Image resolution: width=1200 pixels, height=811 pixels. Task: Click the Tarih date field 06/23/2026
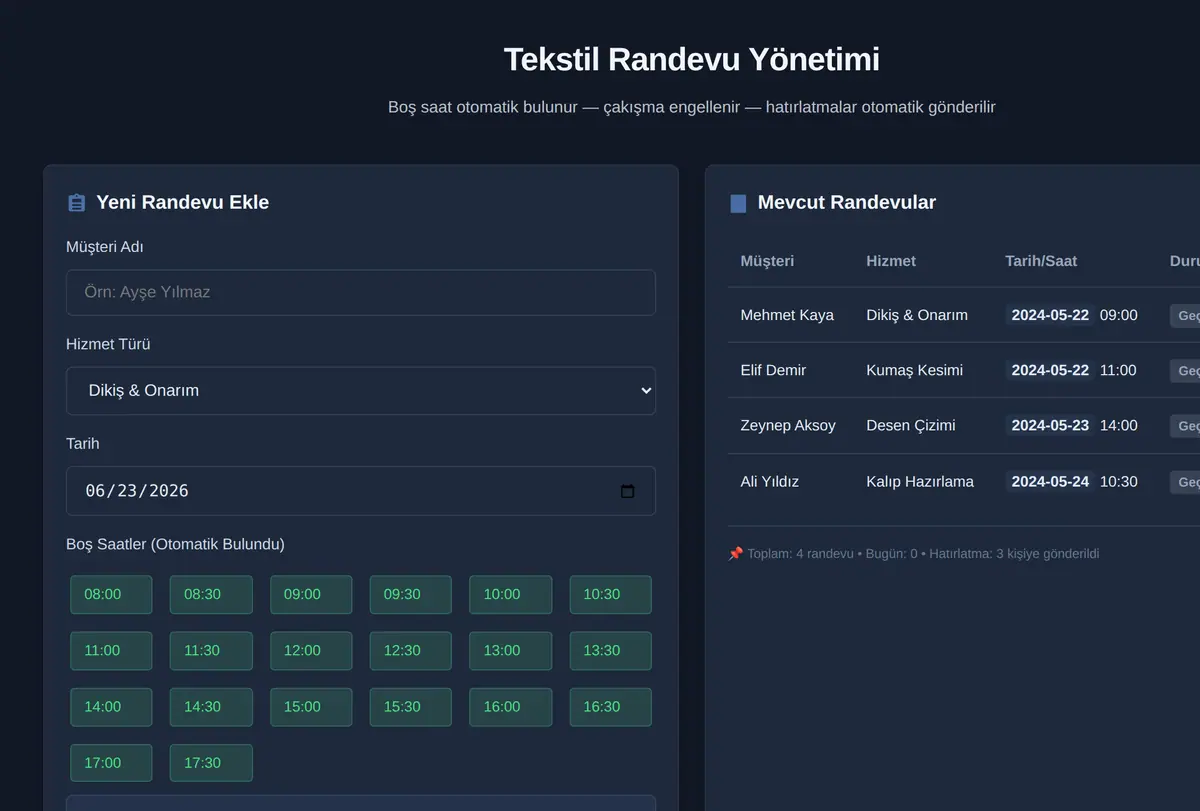361,491
